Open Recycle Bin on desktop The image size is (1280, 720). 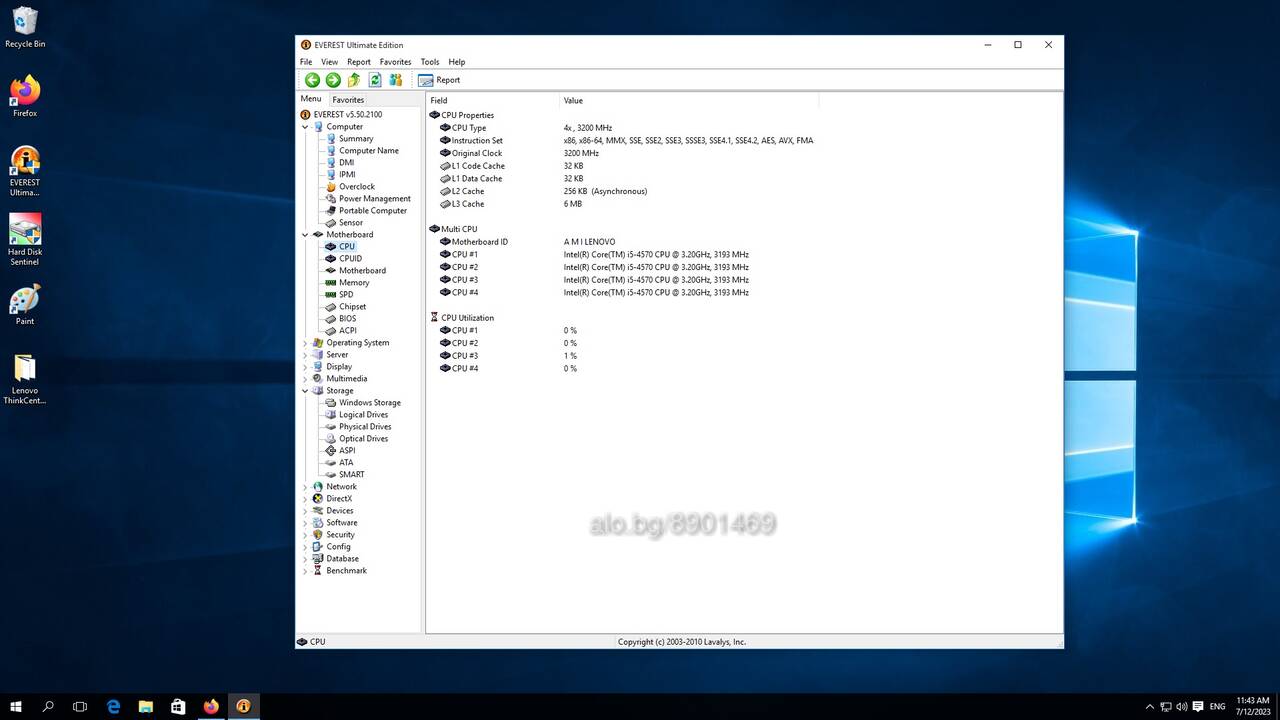(25, 27)
